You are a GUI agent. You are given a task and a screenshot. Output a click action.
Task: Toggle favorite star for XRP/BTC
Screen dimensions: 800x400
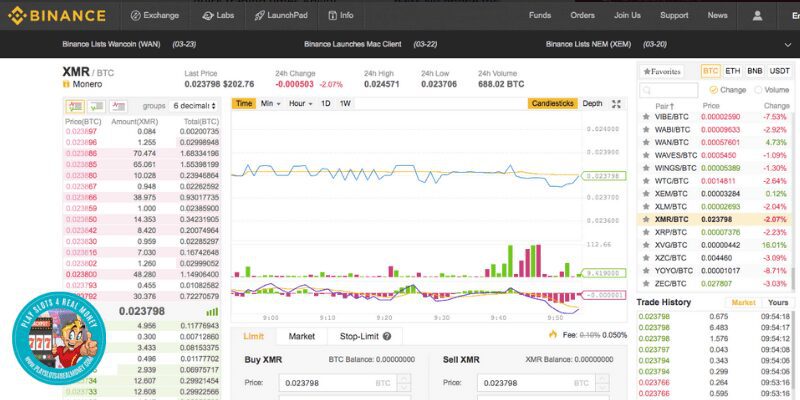click(x=646, y=232)
